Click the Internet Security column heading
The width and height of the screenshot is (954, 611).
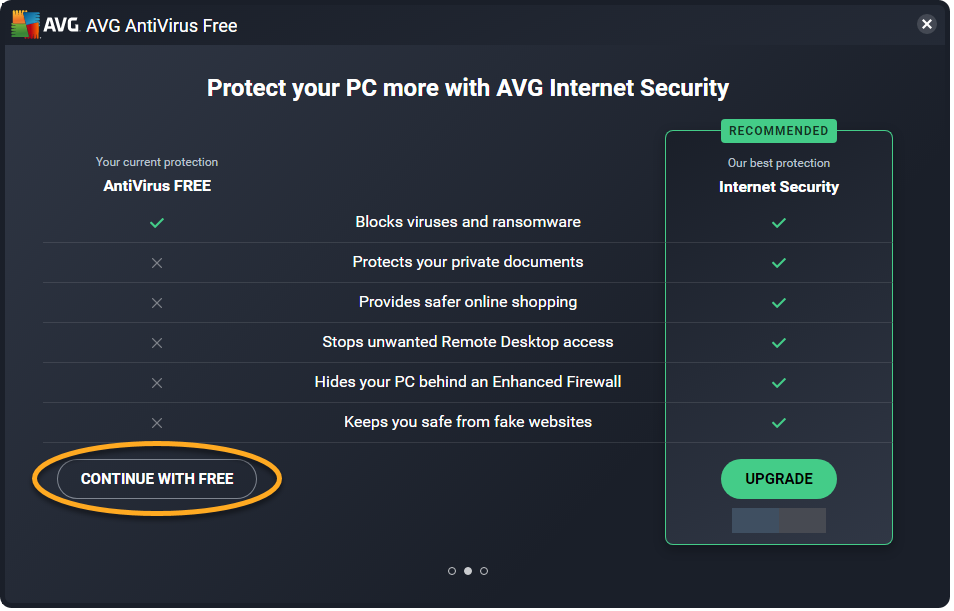[779, 186]
